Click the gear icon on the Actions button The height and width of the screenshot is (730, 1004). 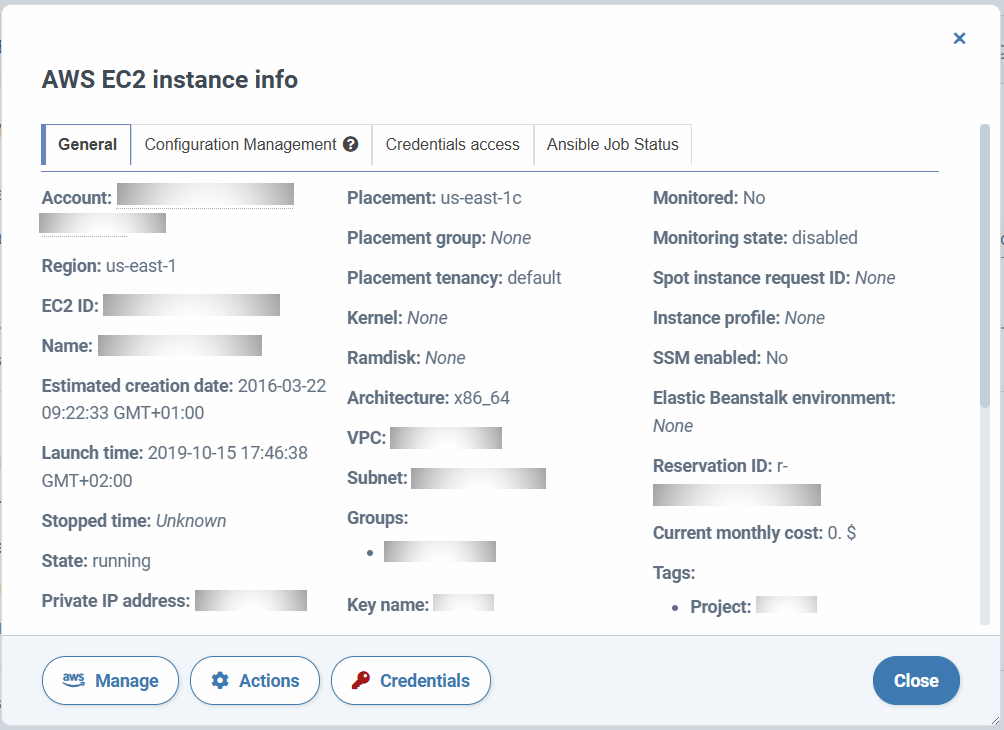220,680
